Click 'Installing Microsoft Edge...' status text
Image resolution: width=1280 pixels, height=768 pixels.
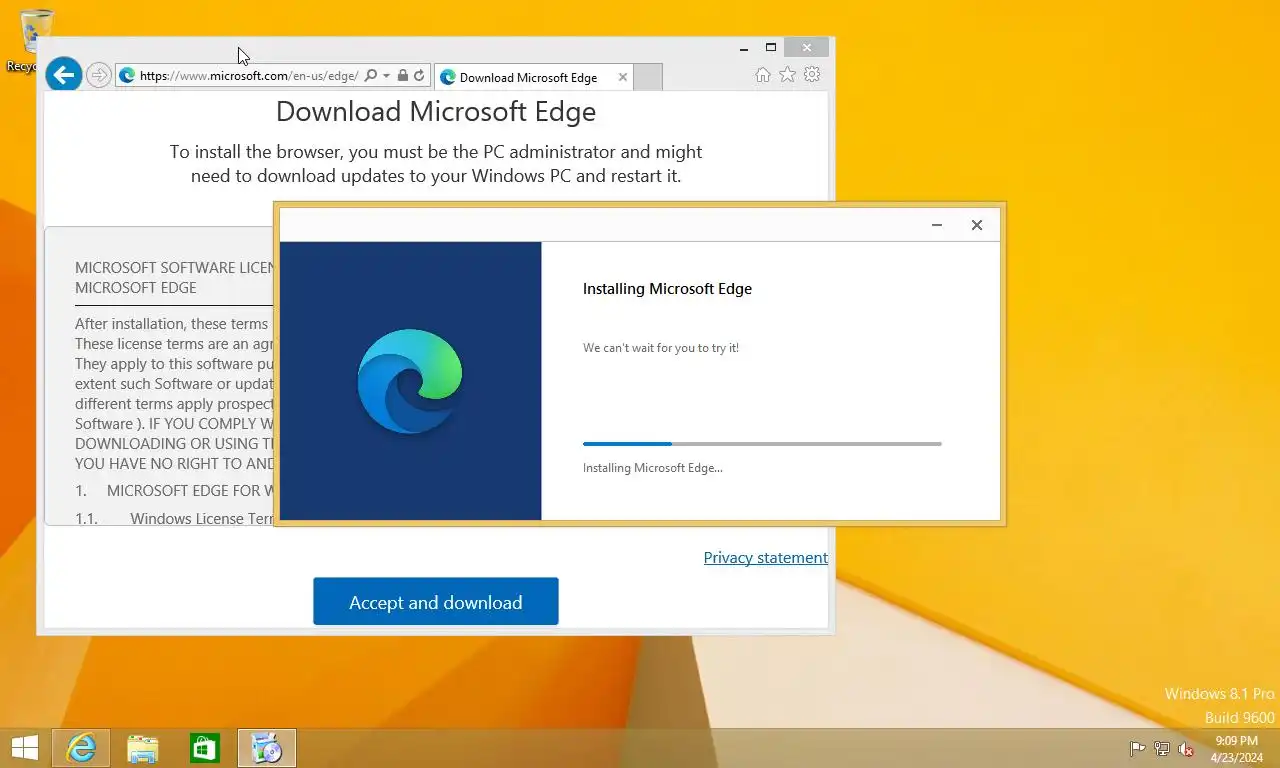652,468
